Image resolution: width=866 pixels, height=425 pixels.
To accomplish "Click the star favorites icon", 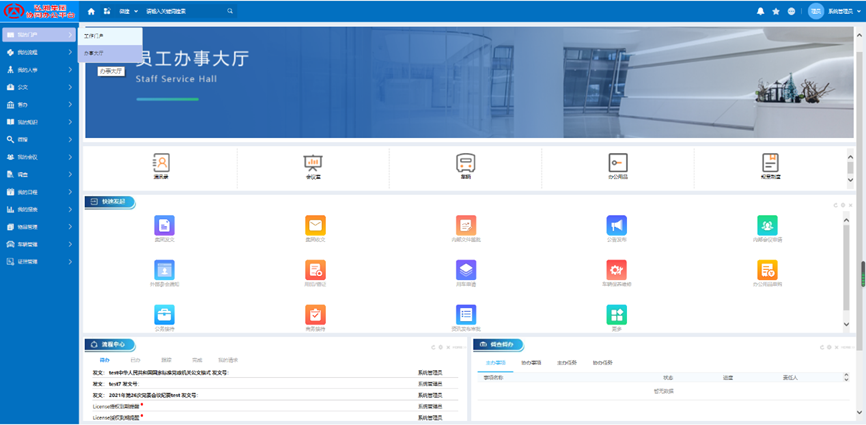I will pos(776,11).
